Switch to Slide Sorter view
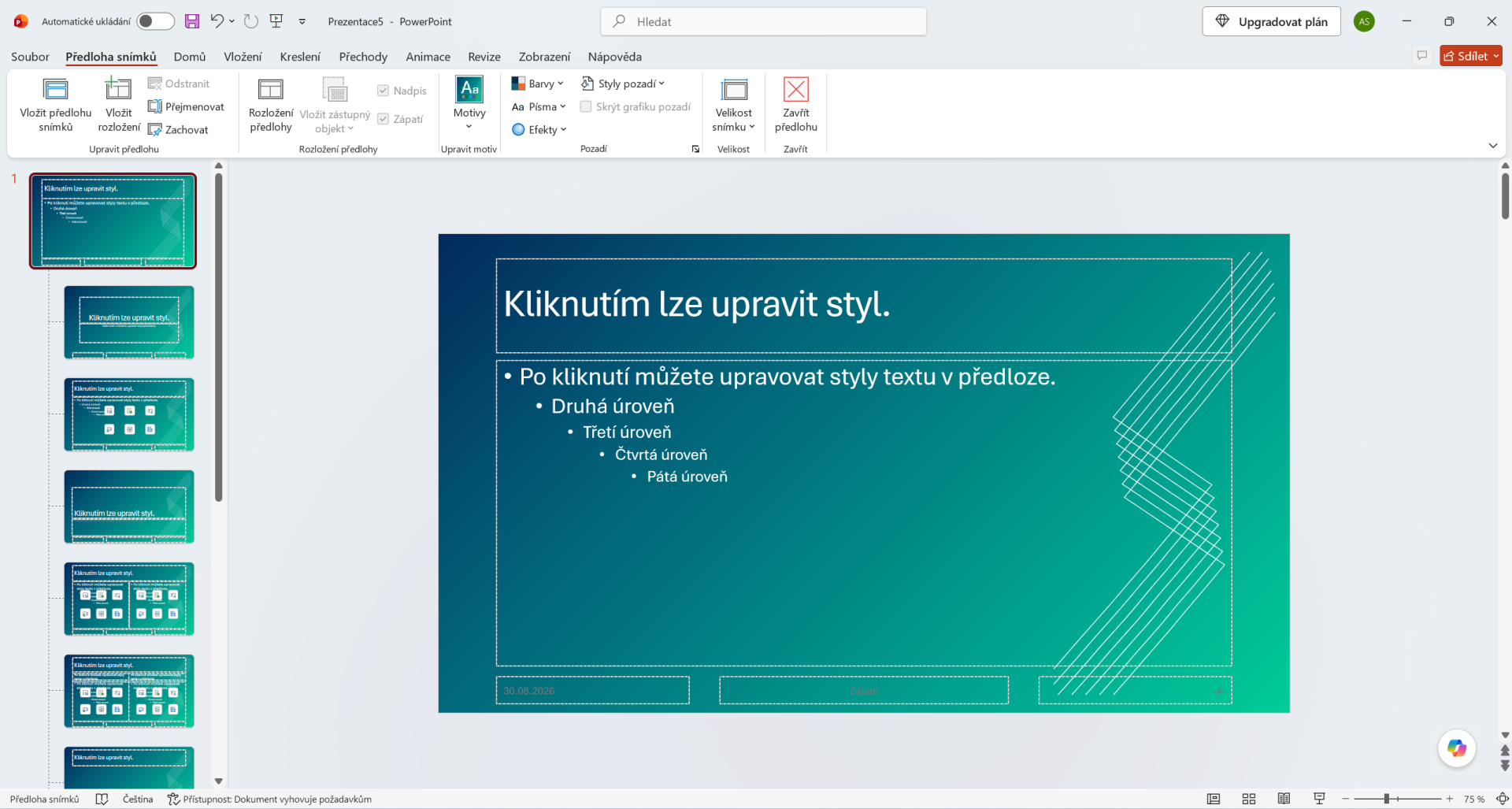The height and width of the screenshot is (809, 1512). (1249, 799)
